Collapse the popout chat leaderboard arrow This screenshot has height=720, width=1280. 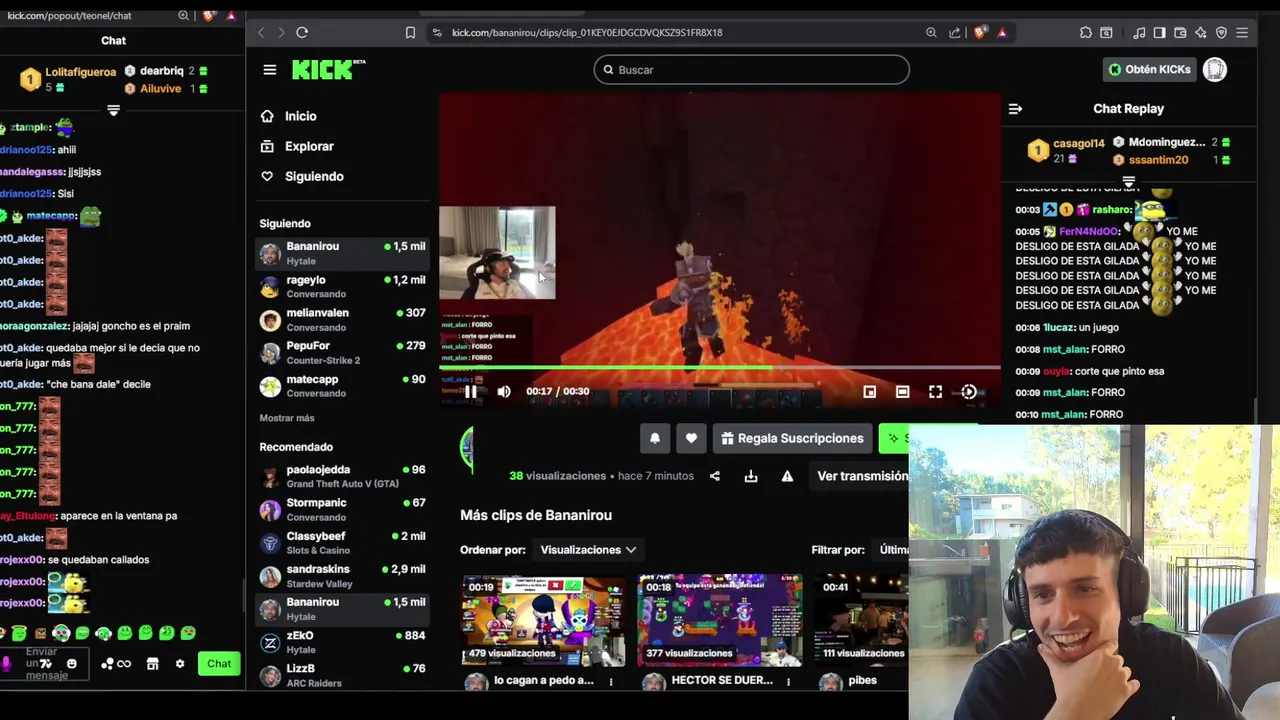click(113, 110)
